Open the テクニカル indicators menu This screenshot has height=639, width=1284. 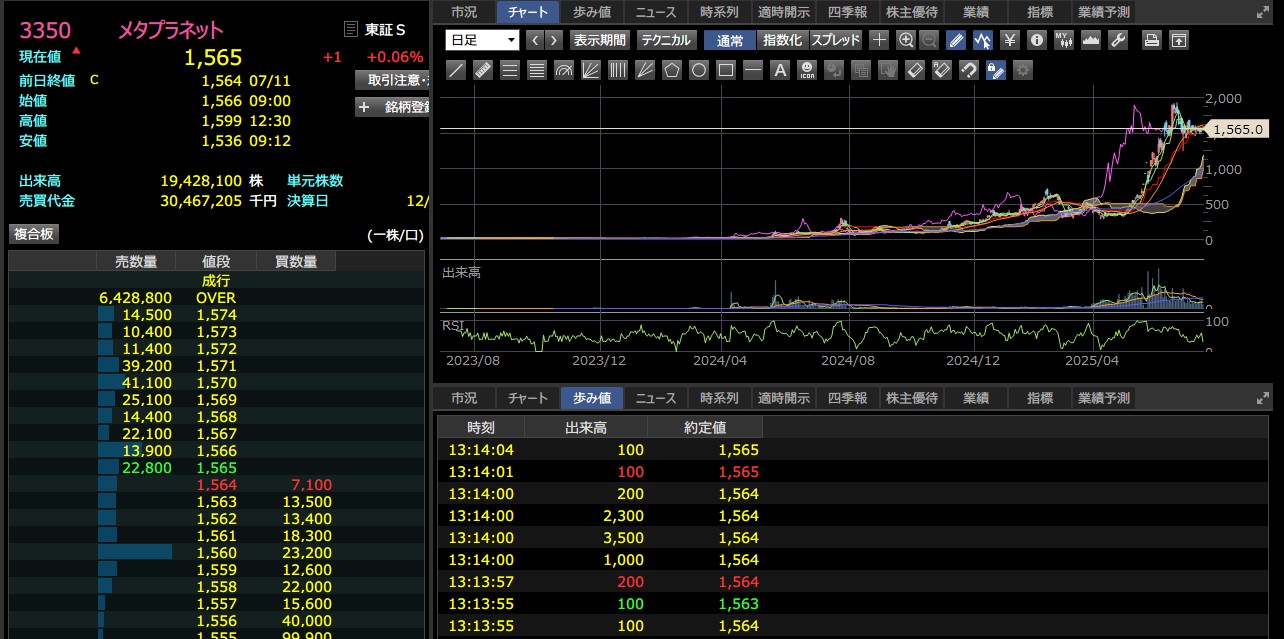665,40
